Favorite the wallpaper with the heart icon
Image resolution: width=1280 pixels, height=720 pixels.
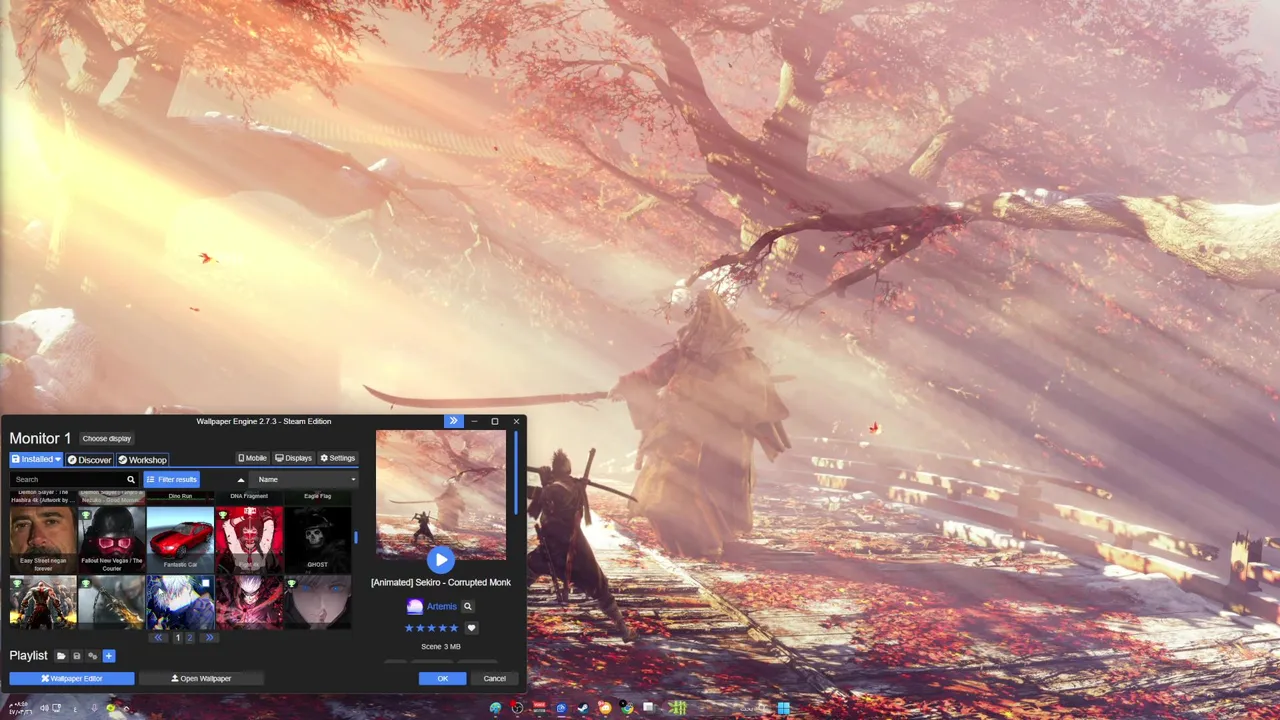pyautogui.click(x=471, y=628)
